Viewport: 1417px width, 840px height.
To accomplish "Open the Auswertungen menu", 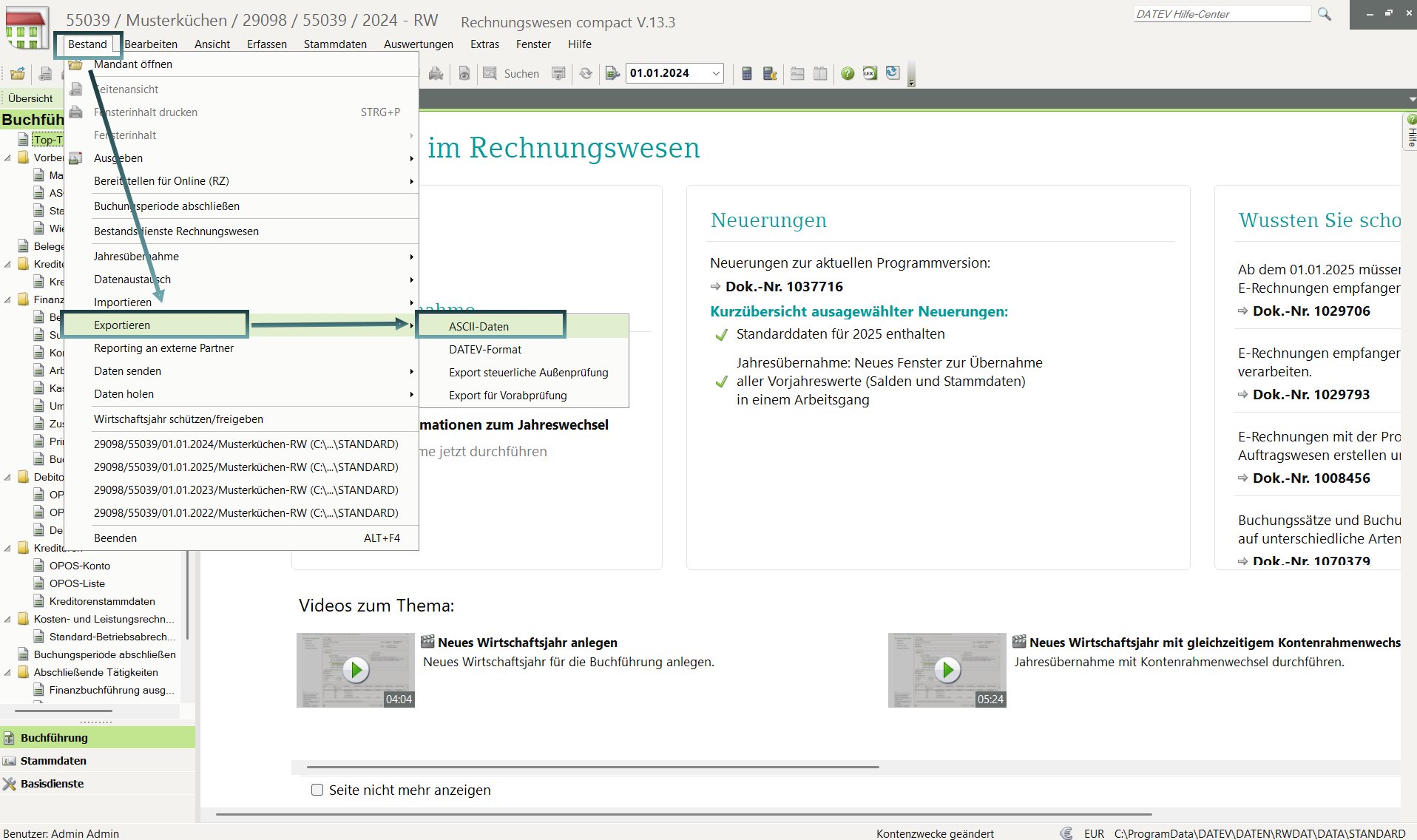I will coord(418,44).
